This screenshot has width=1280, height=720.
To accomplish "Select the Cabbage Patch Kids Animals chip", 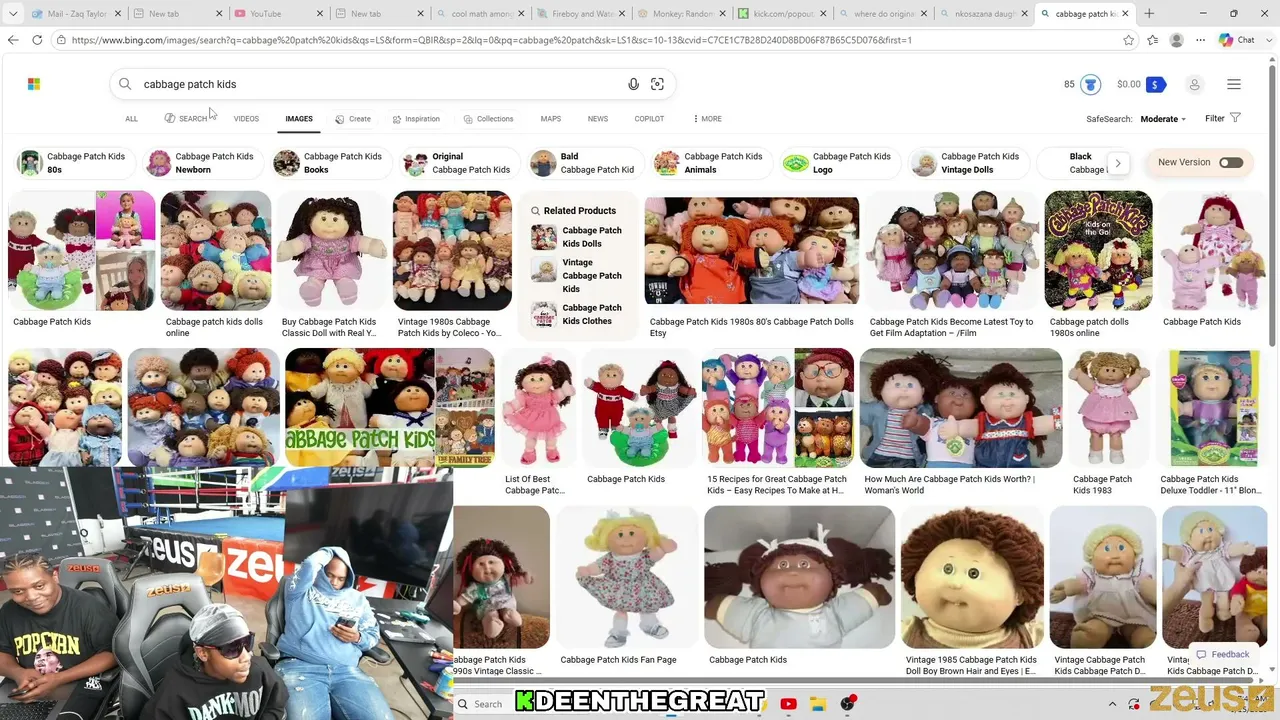I will pos(713,163).
